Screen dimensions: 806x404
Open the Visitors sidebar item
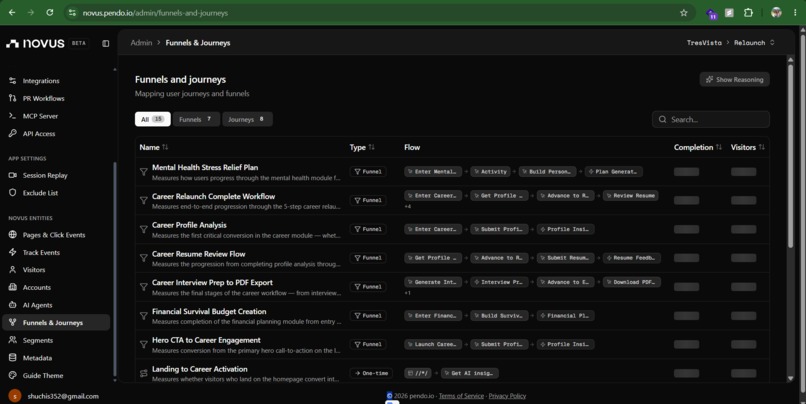tap(34, 270)
